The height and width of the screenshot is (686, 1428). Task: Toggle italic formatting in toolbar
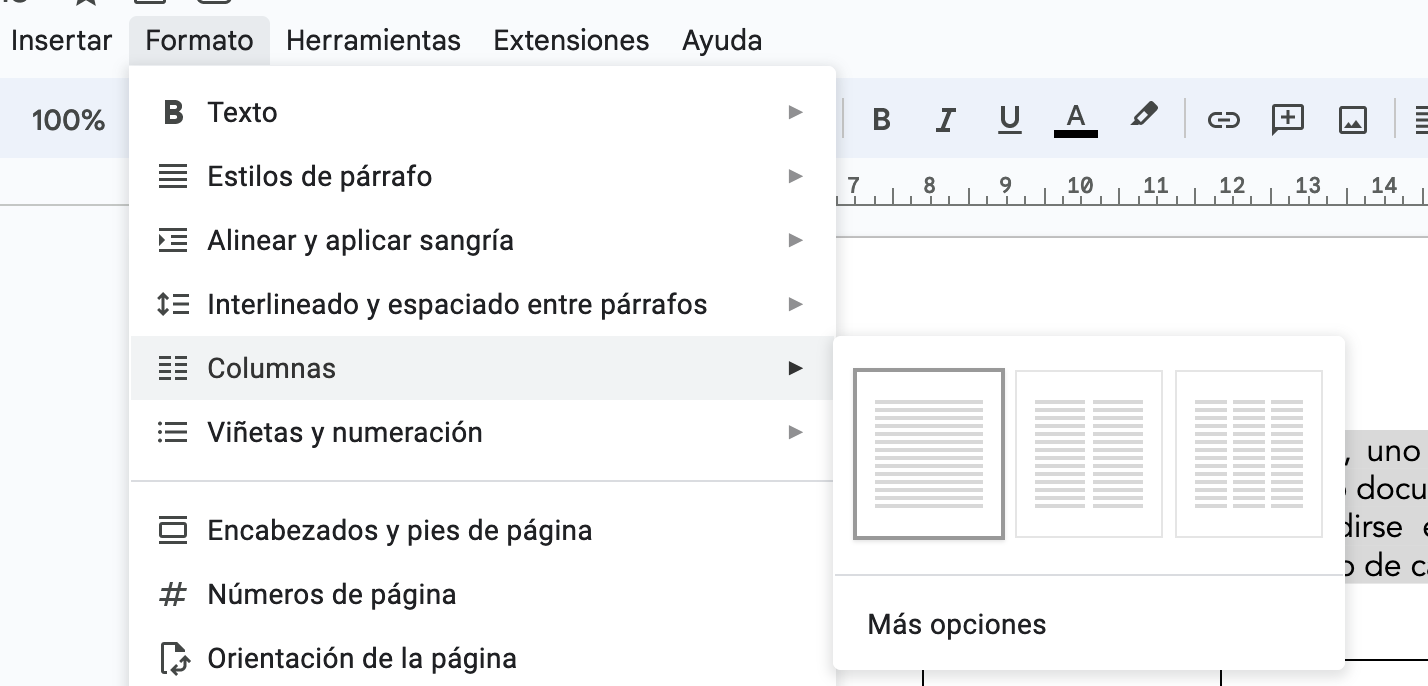(x=945, y=120)
